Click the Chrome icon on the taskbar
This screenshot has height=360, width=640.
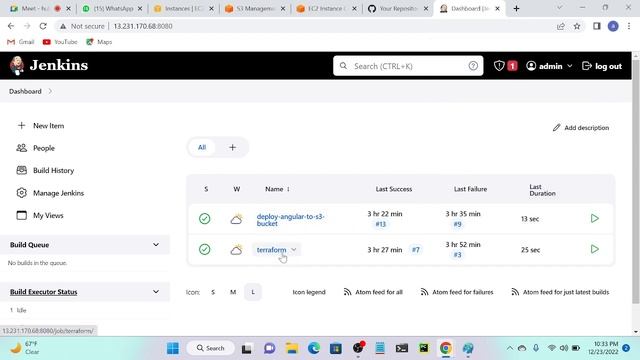446,348
